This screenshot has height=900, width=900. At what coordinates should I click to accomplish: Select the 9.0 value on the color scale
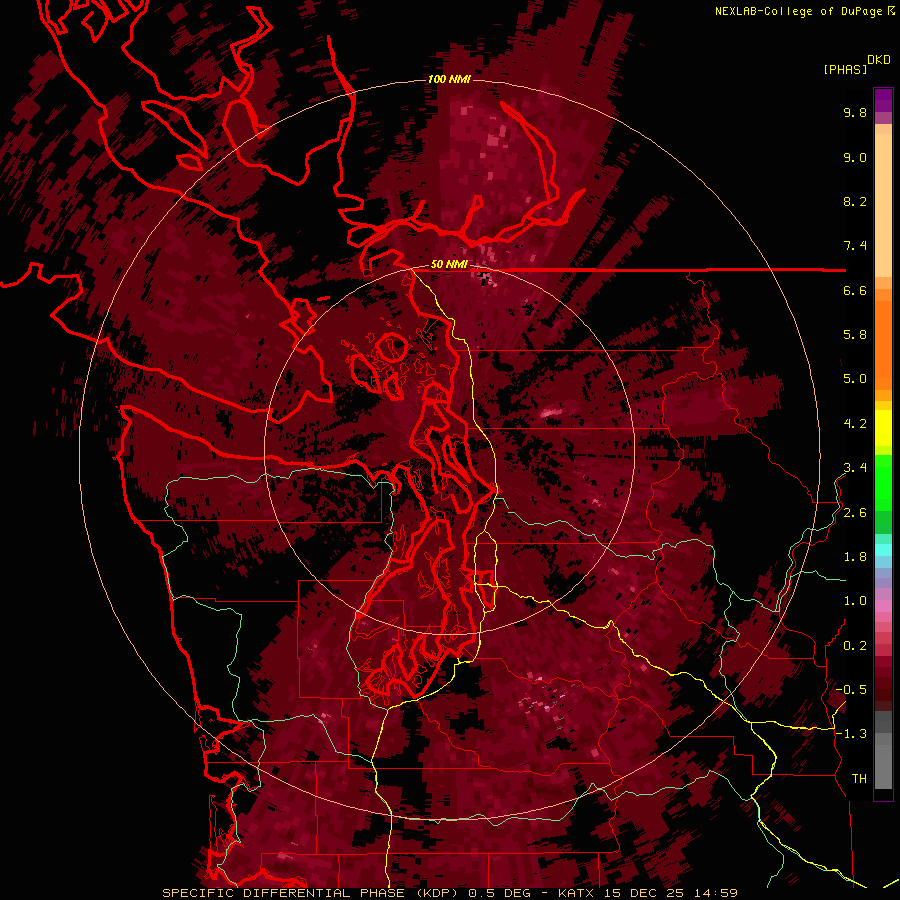coord(855,157)
